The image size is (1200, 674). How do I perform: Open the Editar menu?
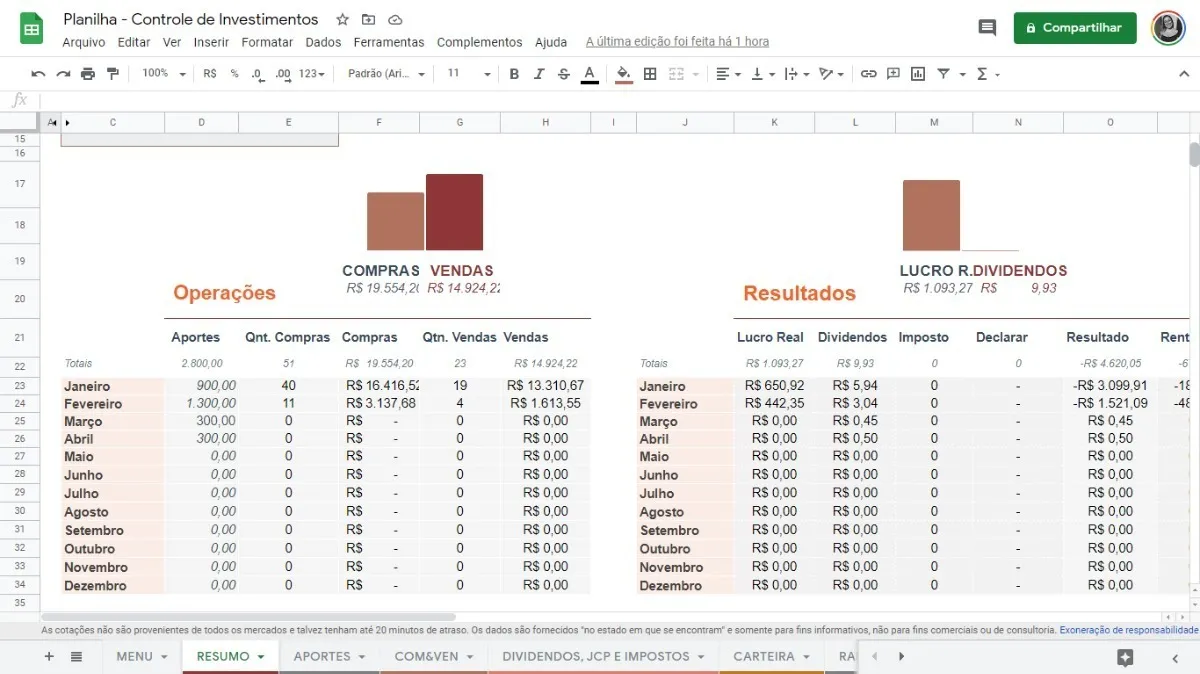pyautogui.click(x=134, y=42)
